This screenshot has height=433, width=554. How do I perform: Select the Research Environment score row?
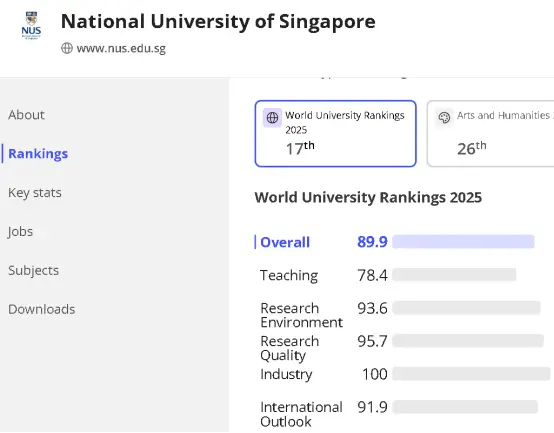(x=400, y=314)
